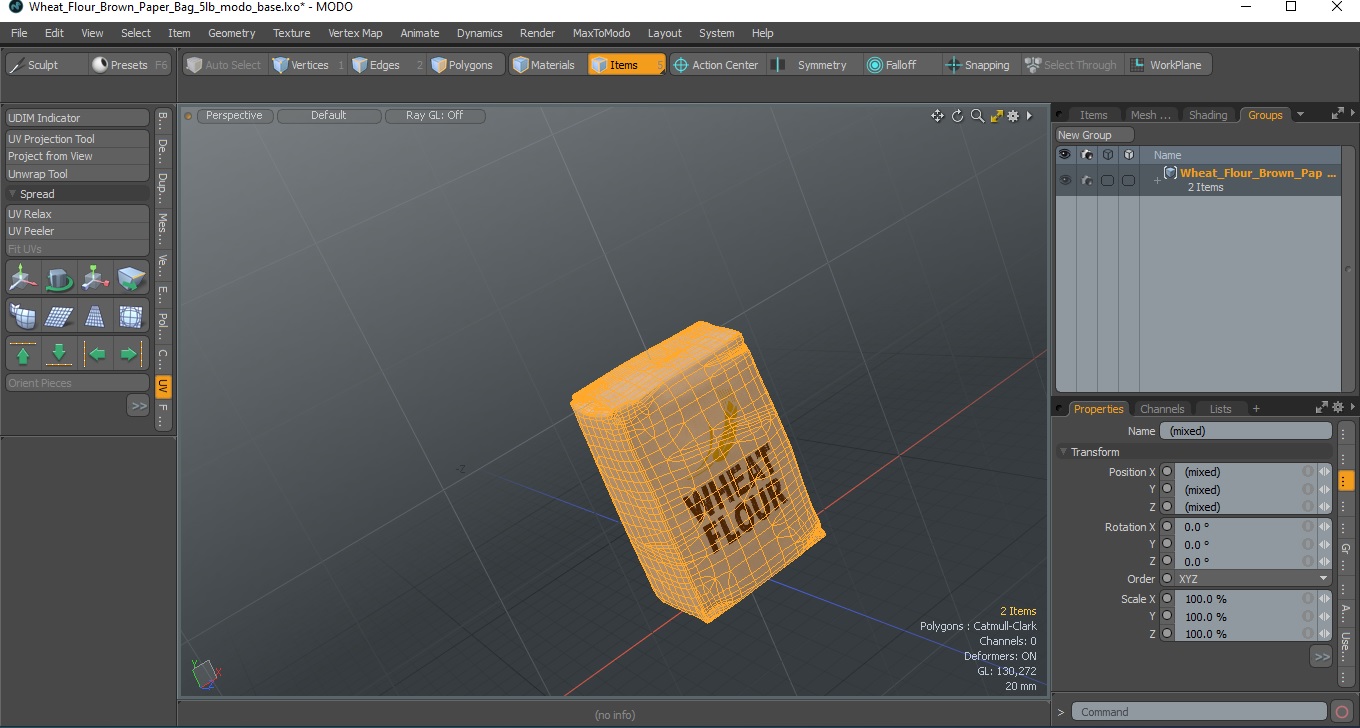Click the viewport move/pan icon
Screen dimensions: 1360x728
[937, 116]
